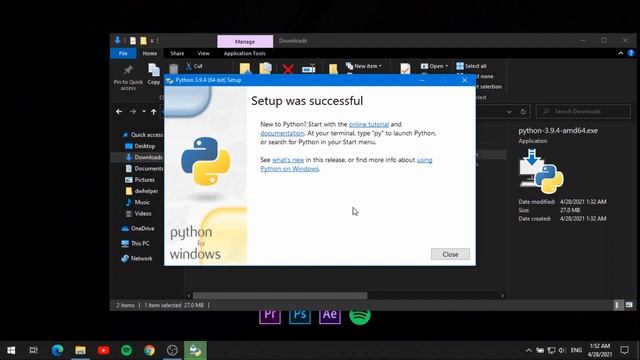The height and width of the screenshot is (360, 640).
Task: Click Select all in ribbon
Action: [471, 66]
